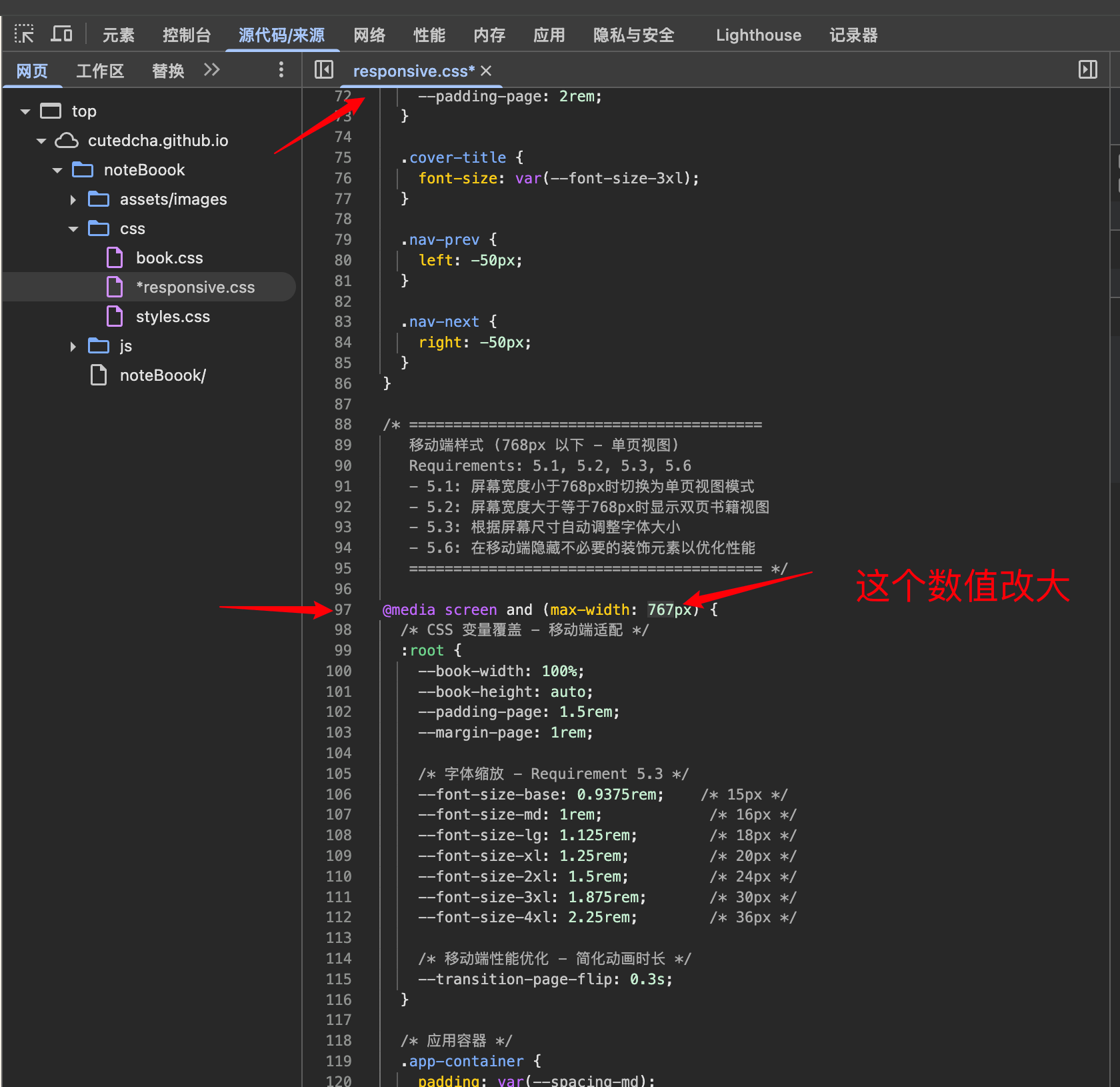Switch to the 元素 (Elements) tab

[118, 35]
